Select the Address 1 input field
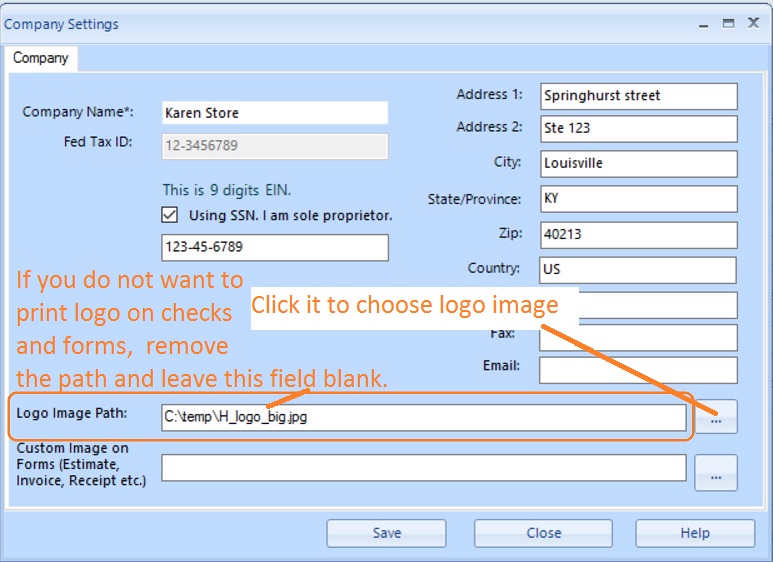773x562 pixels. (x=637, y=96)
